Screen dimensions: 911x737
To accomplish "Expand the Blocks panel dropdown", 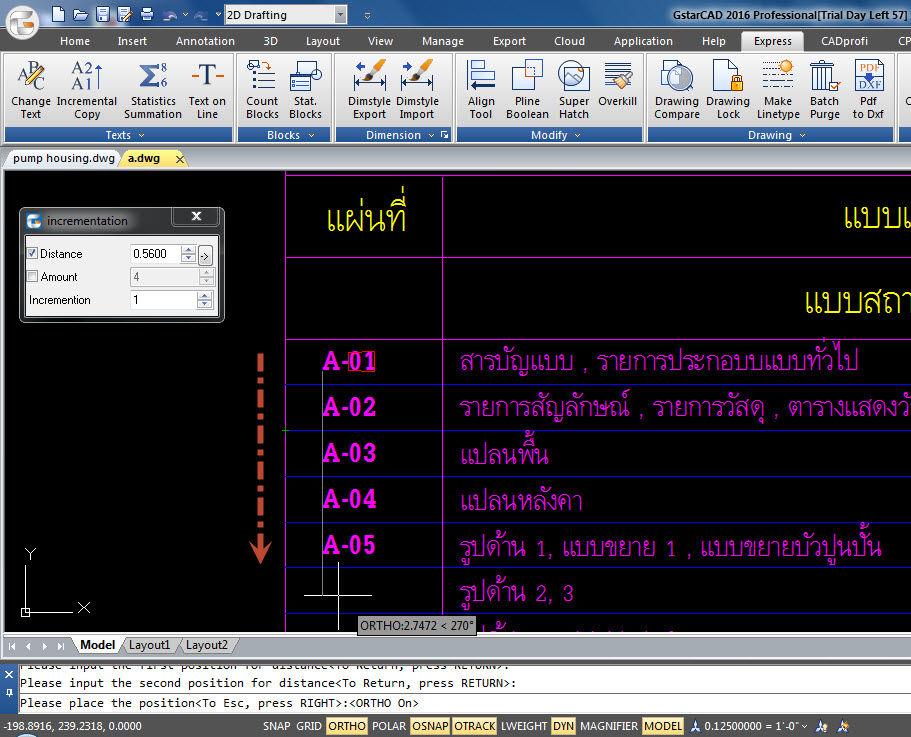I will point(311,135).
